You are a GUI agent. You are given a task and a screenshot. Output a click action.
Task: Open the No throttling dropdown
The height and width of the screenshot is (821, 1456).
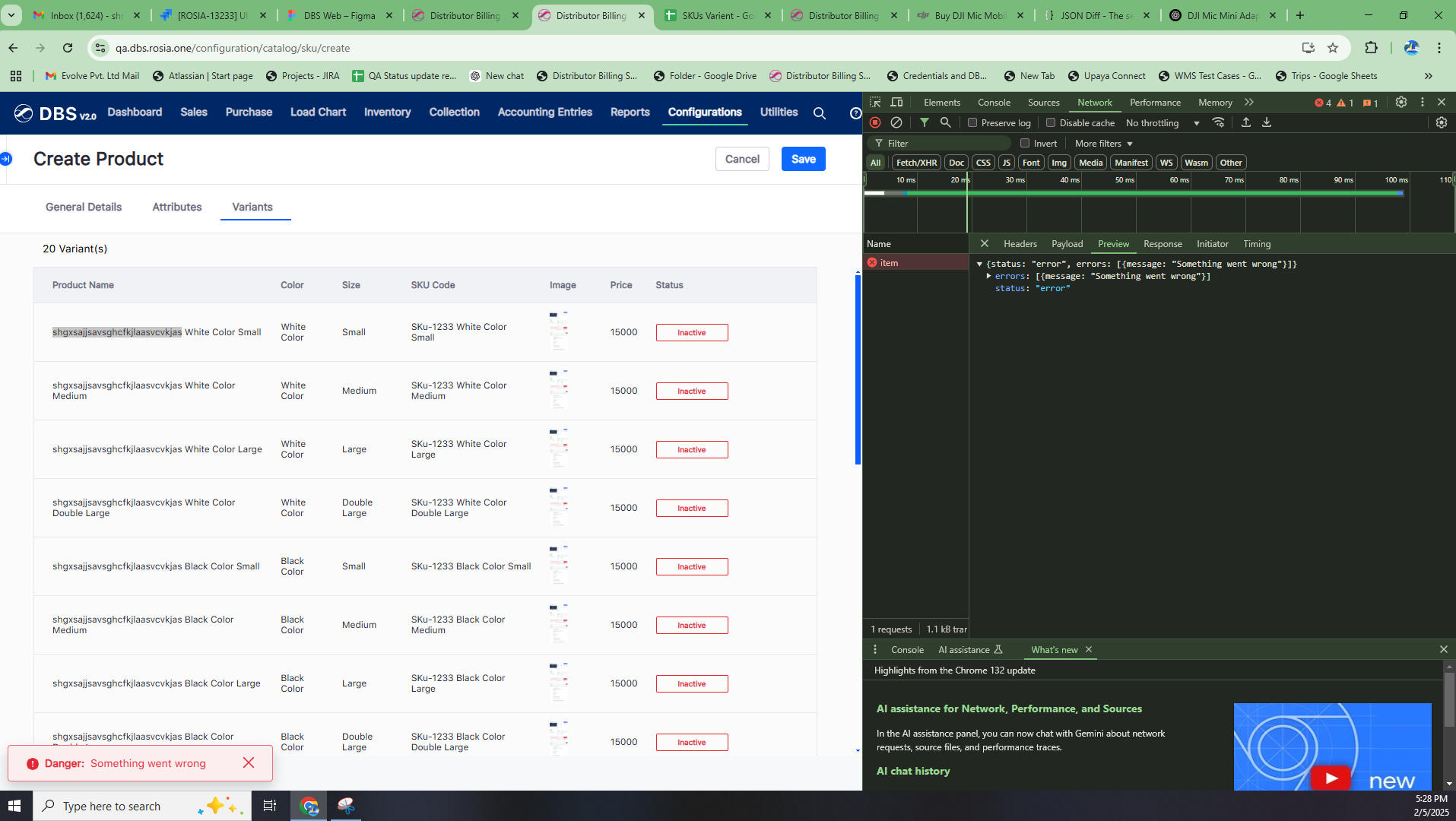pos(1162,122)
